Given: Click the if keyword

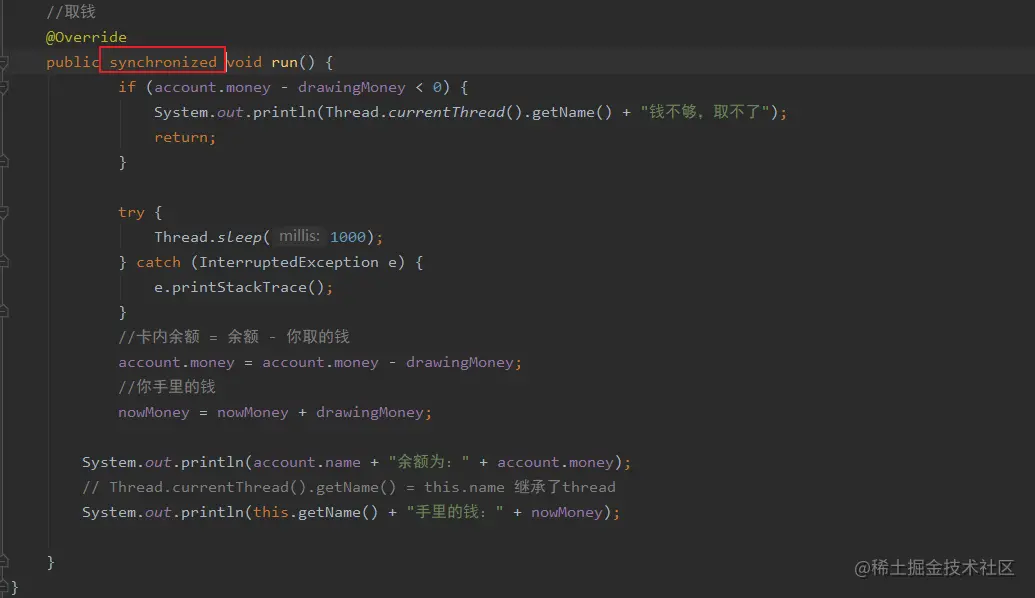Looking at the screenshot, I should (127, 87).
